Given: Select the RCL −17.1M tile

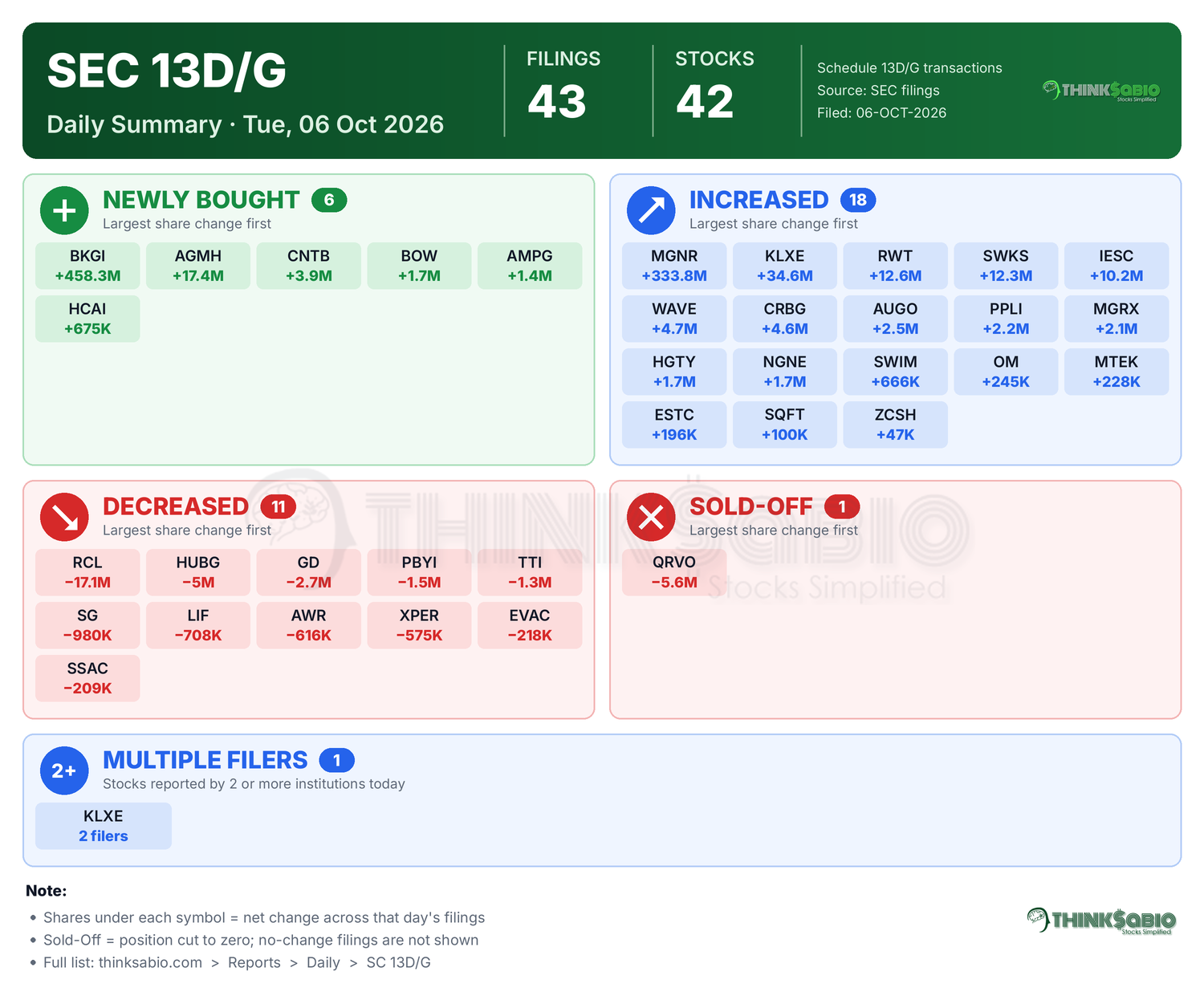Looking at the screenshot, I should pyautogui.click(x=87, y=572).
